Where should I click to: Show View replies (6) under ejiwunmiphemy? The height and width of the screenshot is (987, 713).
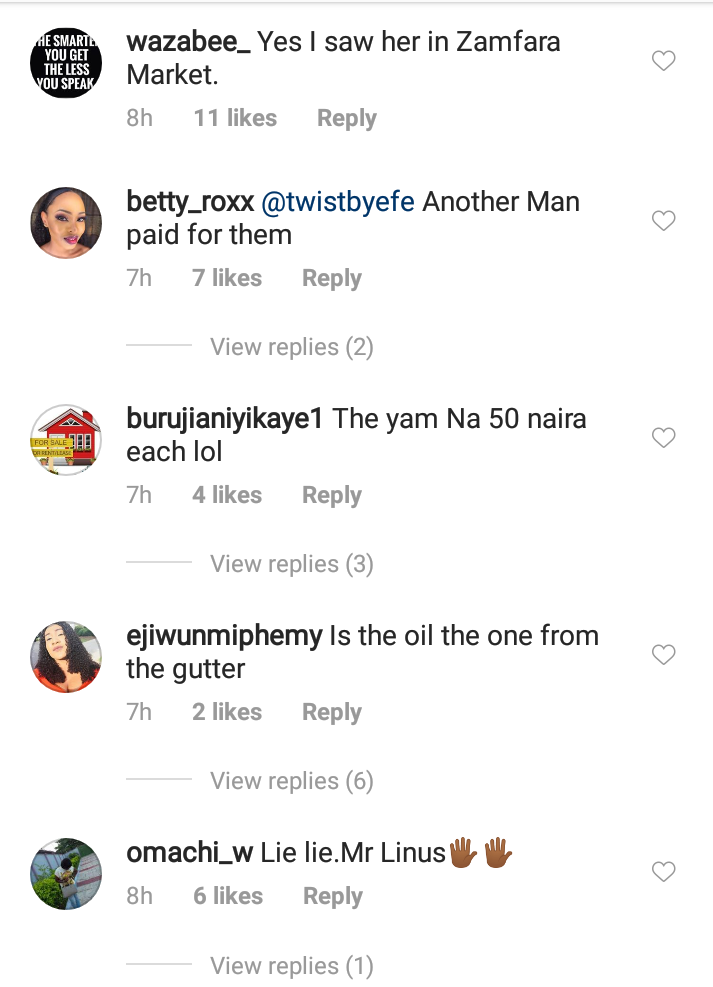[291, 781]
